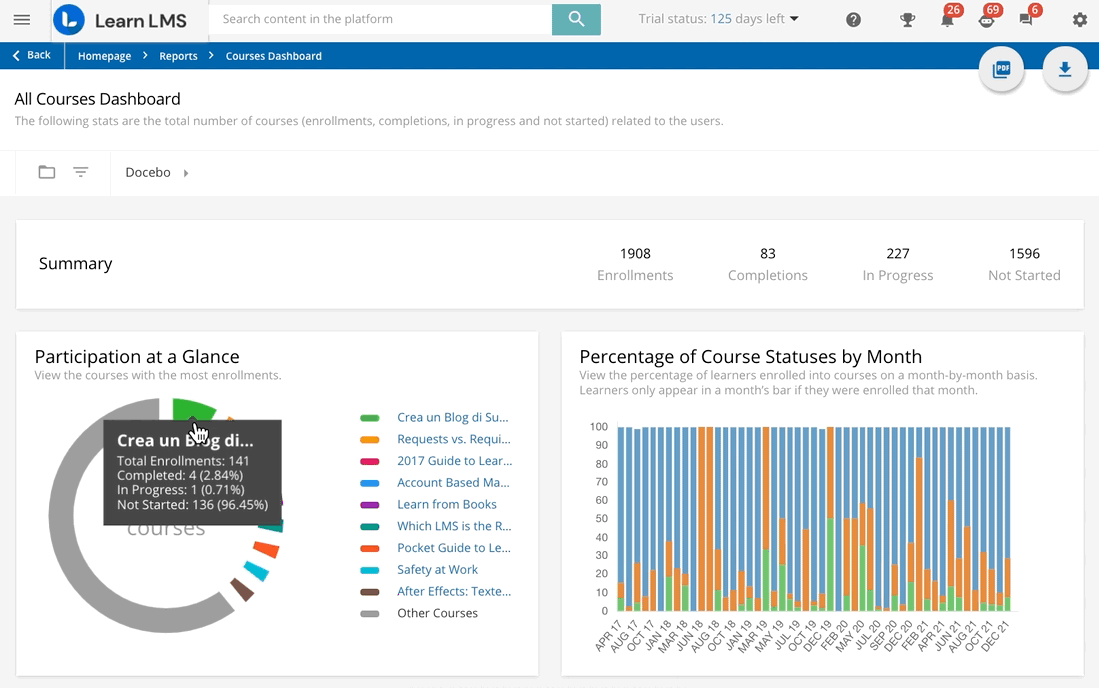Go back using the Back button
1099x688 pixels.
[32, 56]
